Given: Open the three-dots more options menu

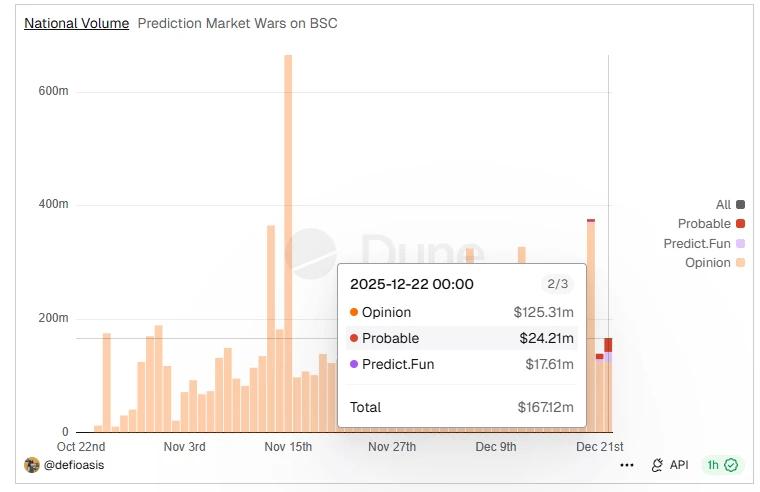Looking at the screenshot, I should tap(627, 465).
